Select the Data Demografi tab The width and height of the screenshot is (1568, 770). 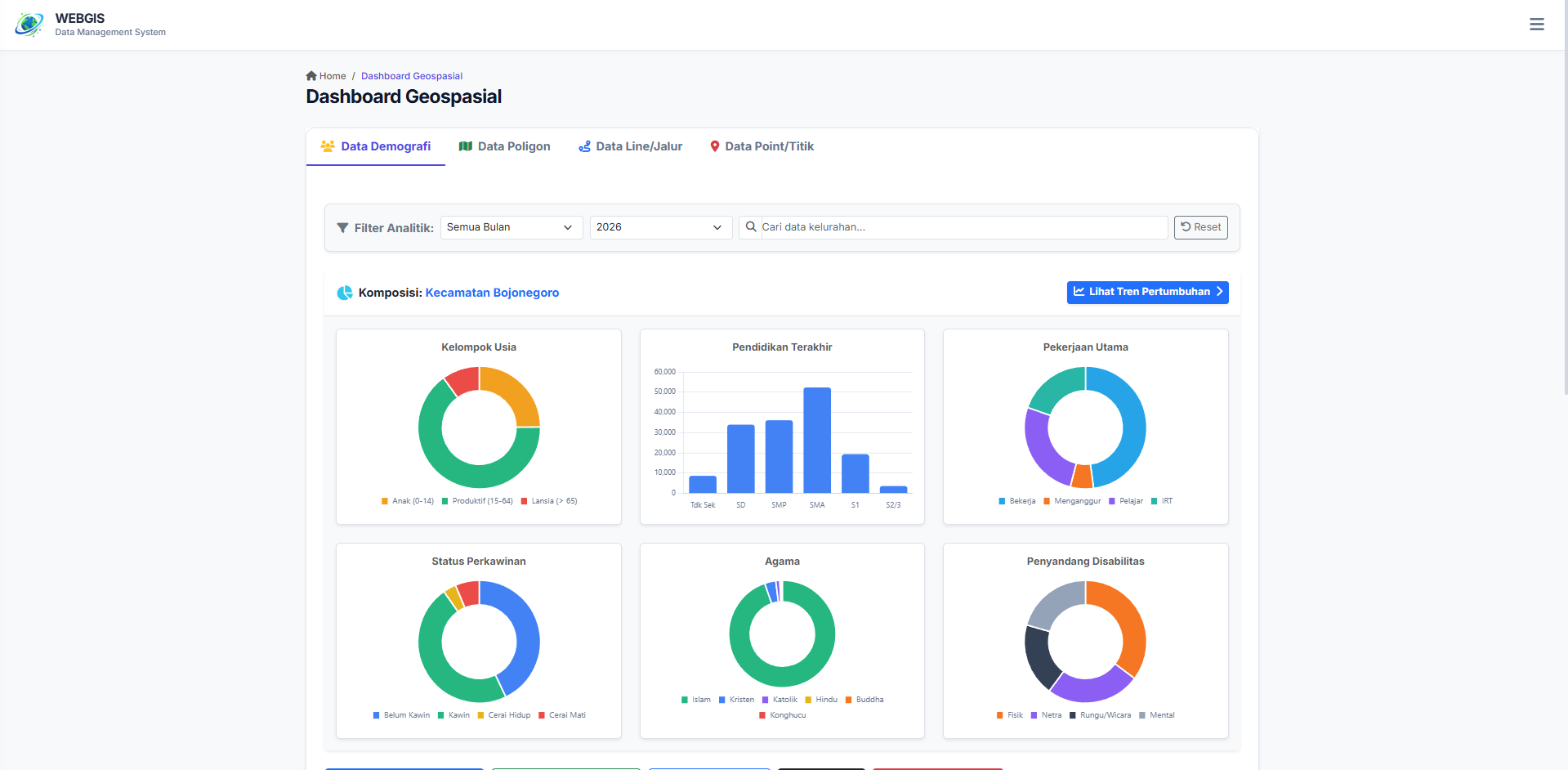tap(376, 146)
